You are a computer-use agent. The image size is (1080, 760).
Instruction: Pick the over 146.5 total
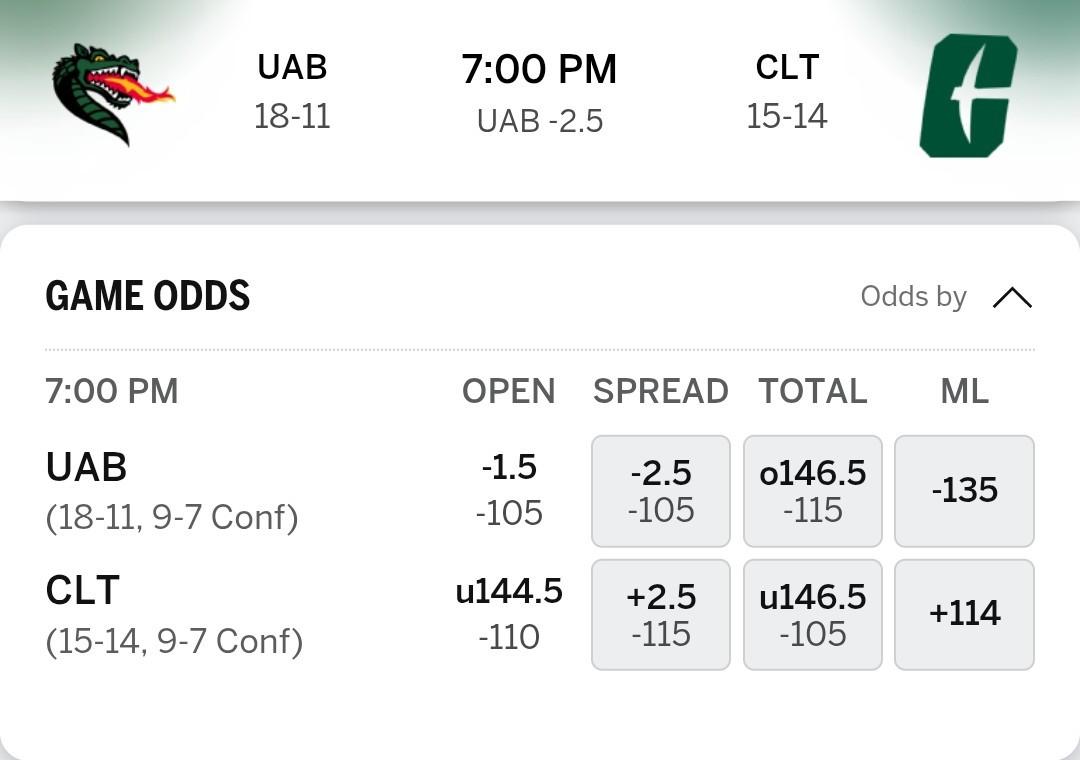tap(813, 491)
